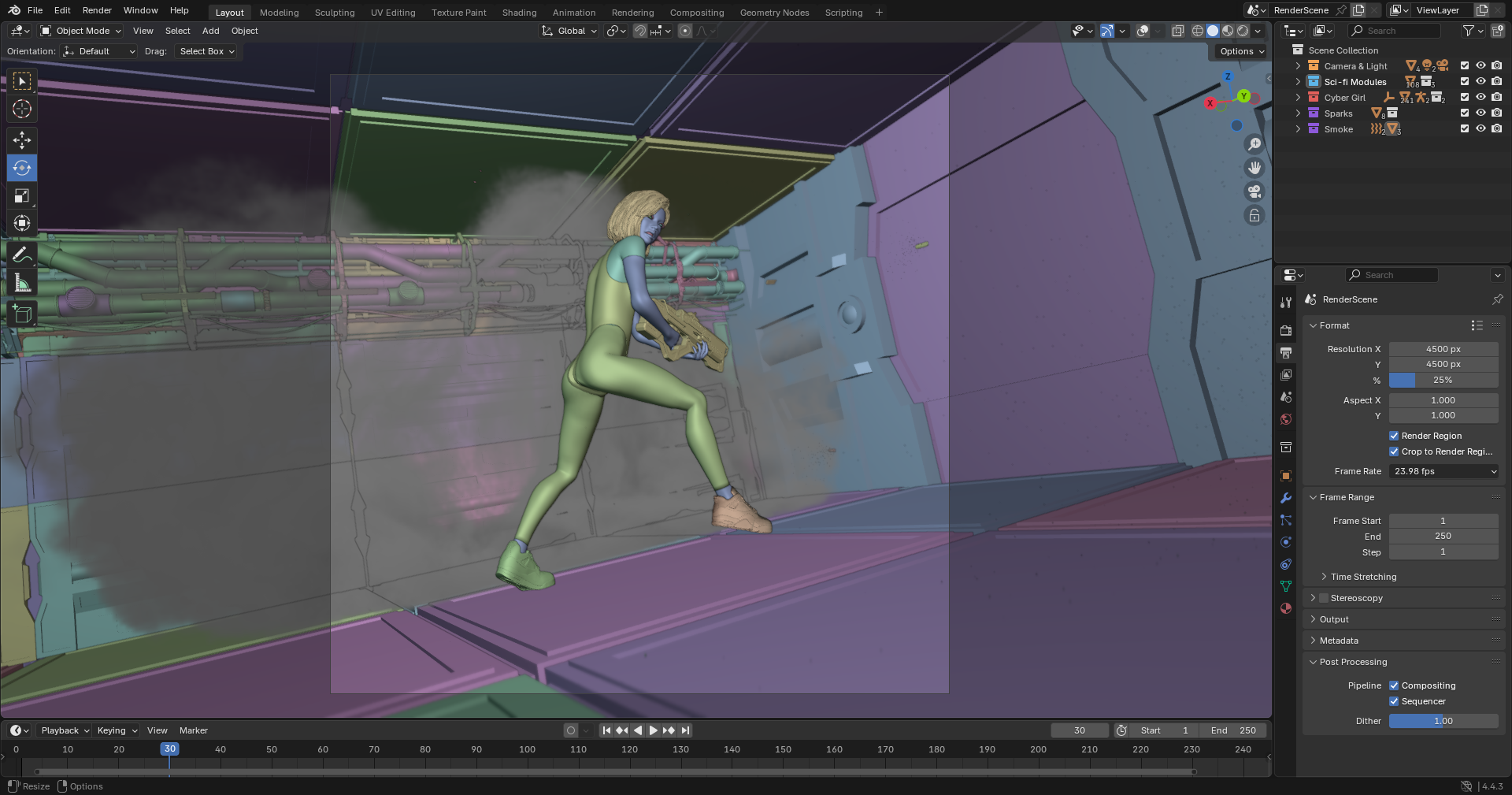The image size is (1512, 795).
Task: Adjust the resolution percentage slider
Action: [x=1443, y=380]
